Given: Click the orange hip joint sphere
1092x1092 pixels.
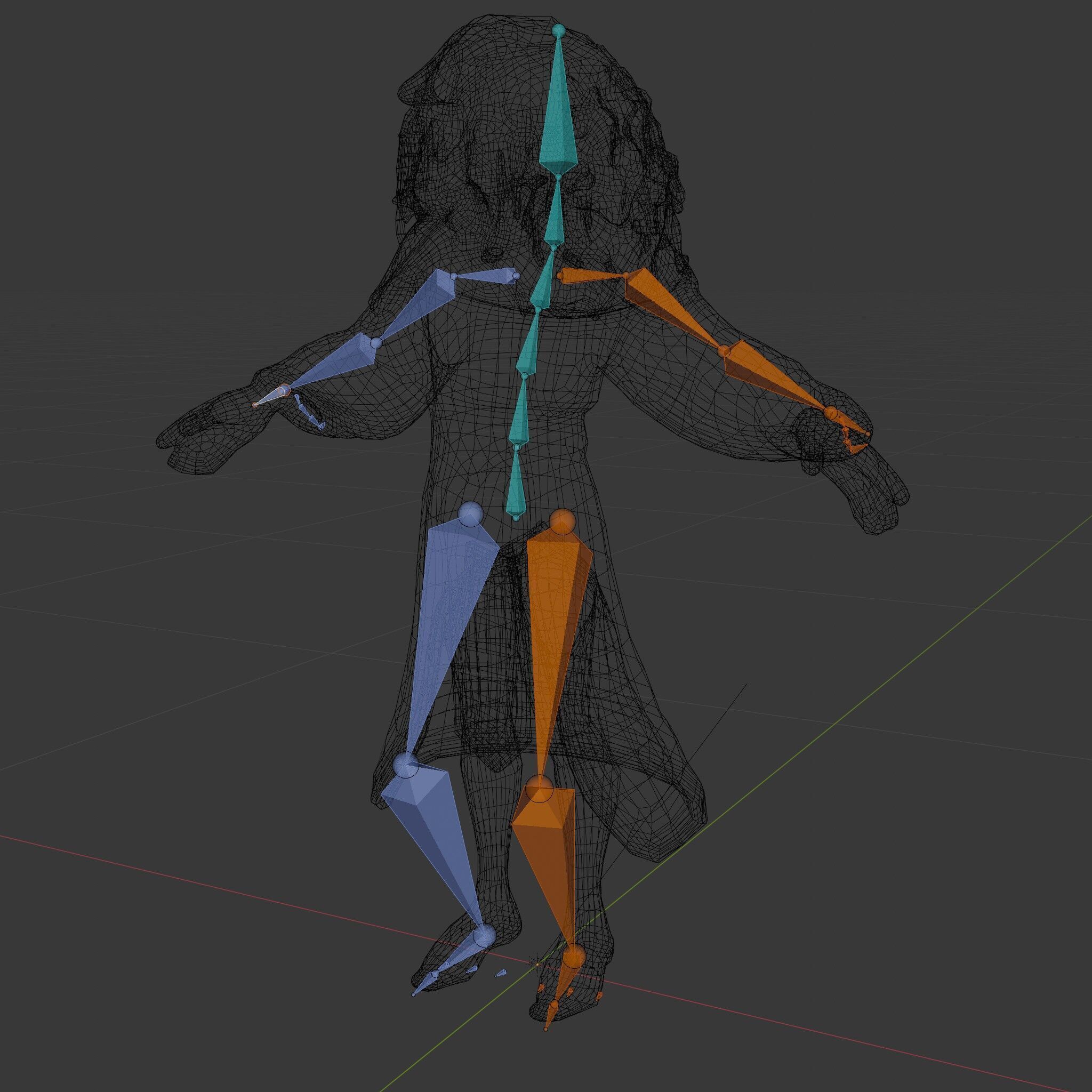Looking at the screenshot, I should (x=562, y=520).
